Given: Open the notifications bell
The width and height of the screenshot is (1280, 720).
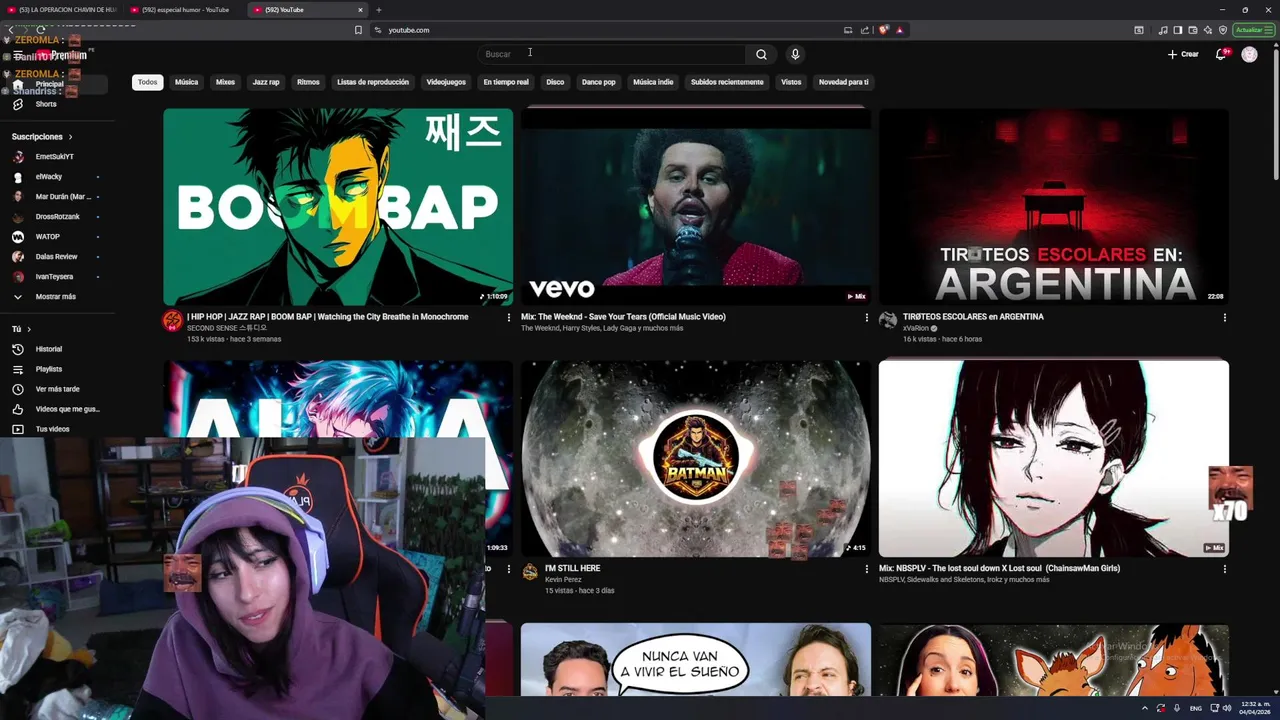Looking at the screenshot, I should [1221, 54].
